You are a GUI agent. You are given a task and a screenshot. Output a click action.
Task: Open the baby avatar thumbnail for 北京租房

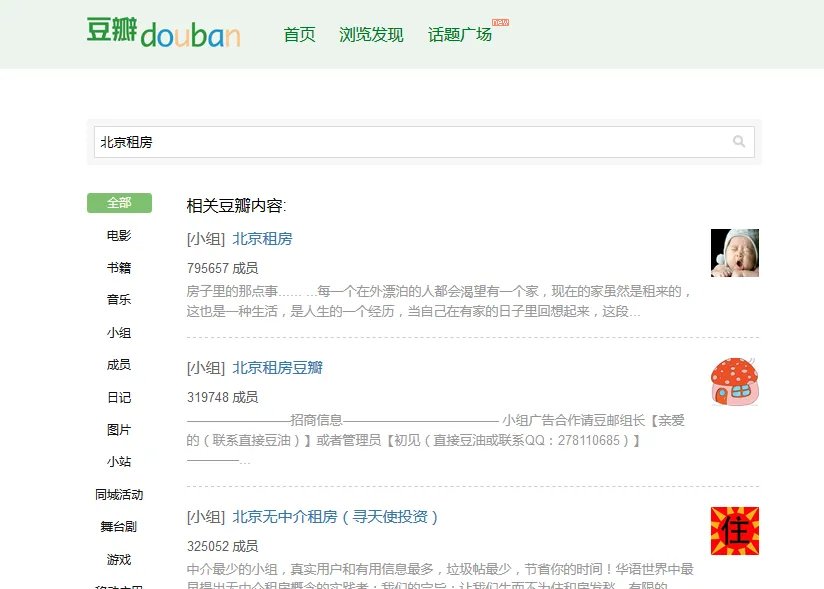click(734, 253)
